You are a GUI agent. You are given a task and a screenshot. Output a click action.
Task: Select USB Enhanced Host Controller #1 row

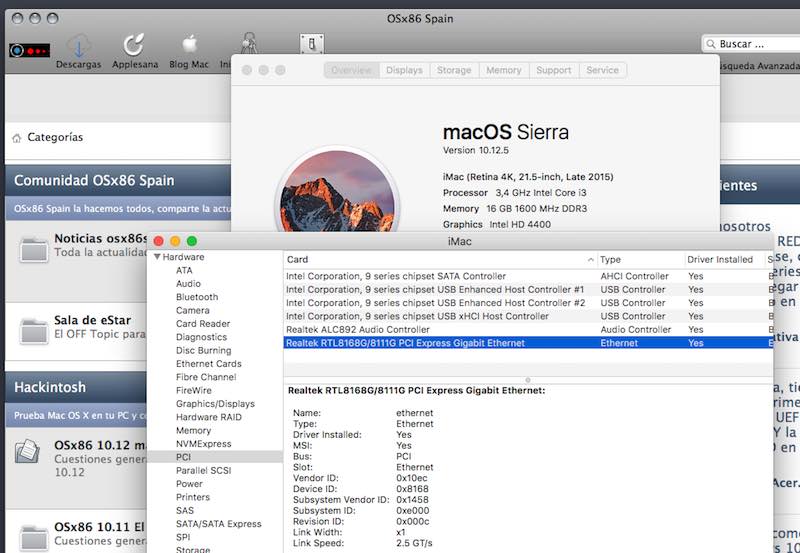528,289
